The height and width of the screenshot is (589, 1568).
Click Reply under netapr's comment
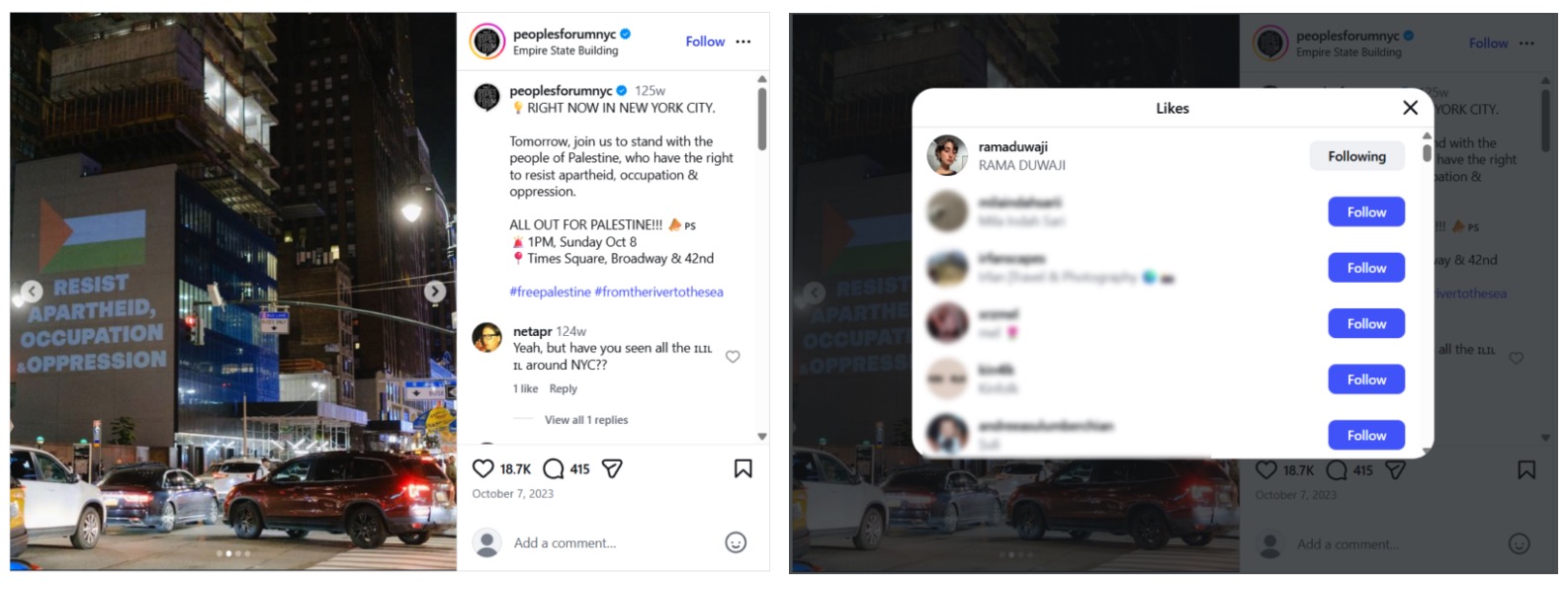tap(563, 388)
